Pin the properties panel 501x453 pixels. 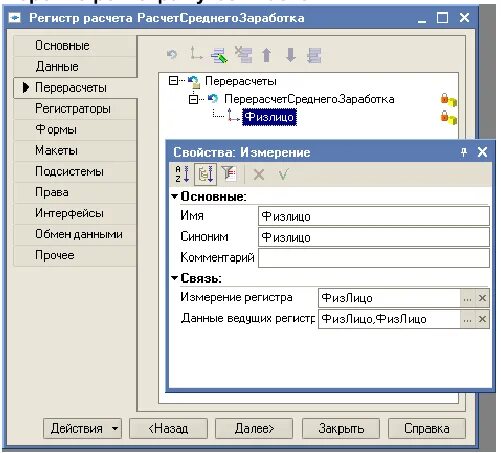464,152
